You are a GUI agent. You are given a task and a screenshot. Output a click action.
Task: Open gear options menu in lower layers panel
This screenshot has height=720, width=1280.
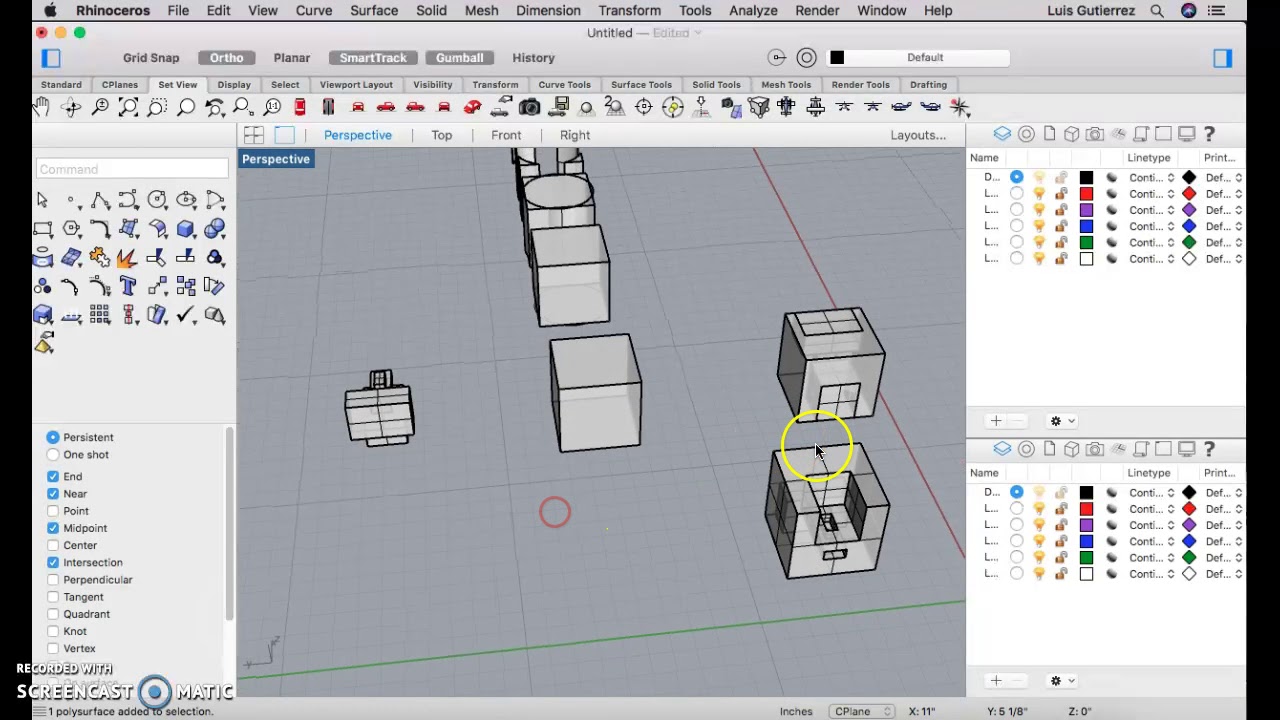click(1060, 681)
